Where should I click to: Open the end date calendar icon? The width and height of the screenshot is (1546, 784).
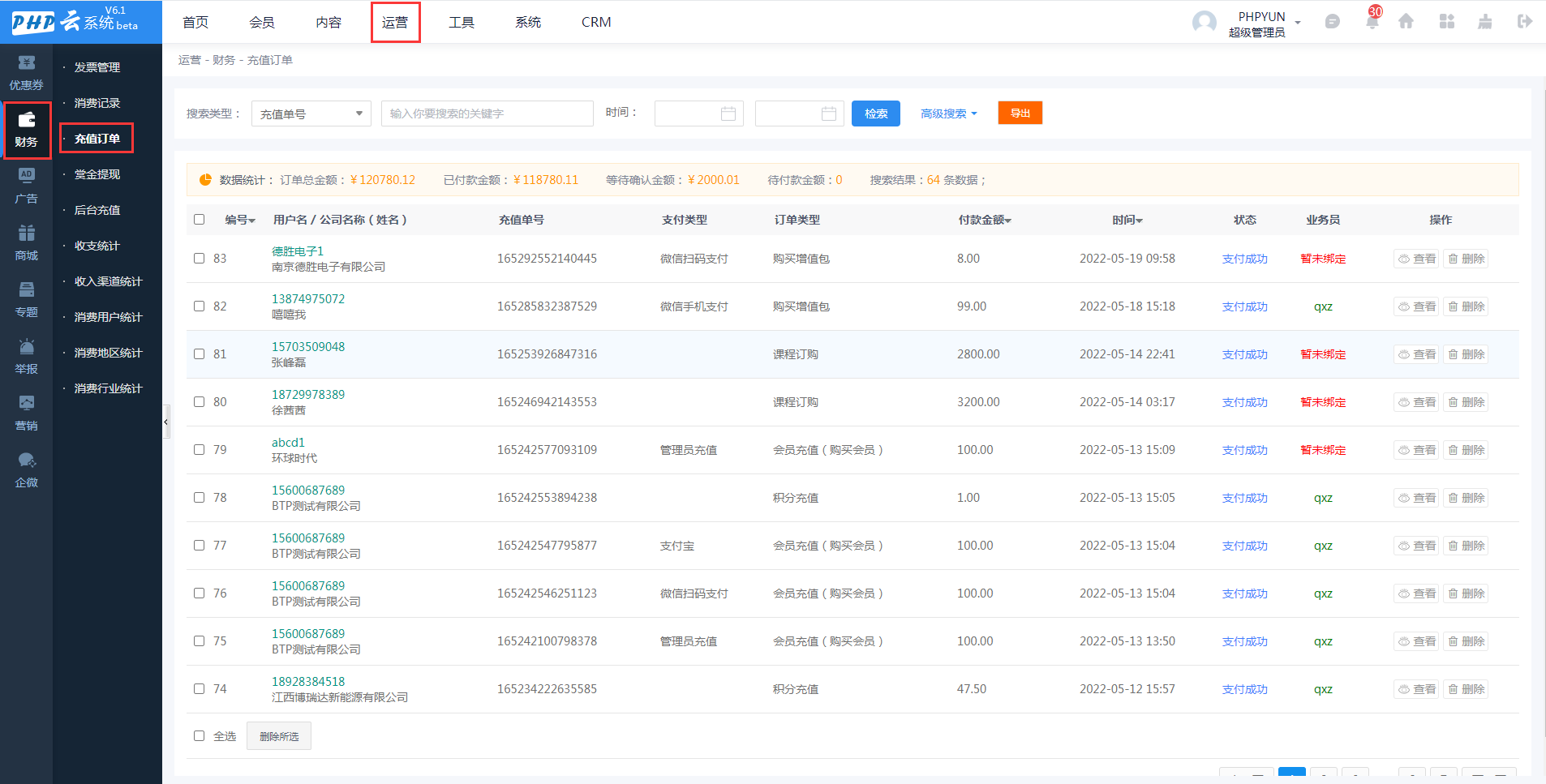click(x=829, y=114)
